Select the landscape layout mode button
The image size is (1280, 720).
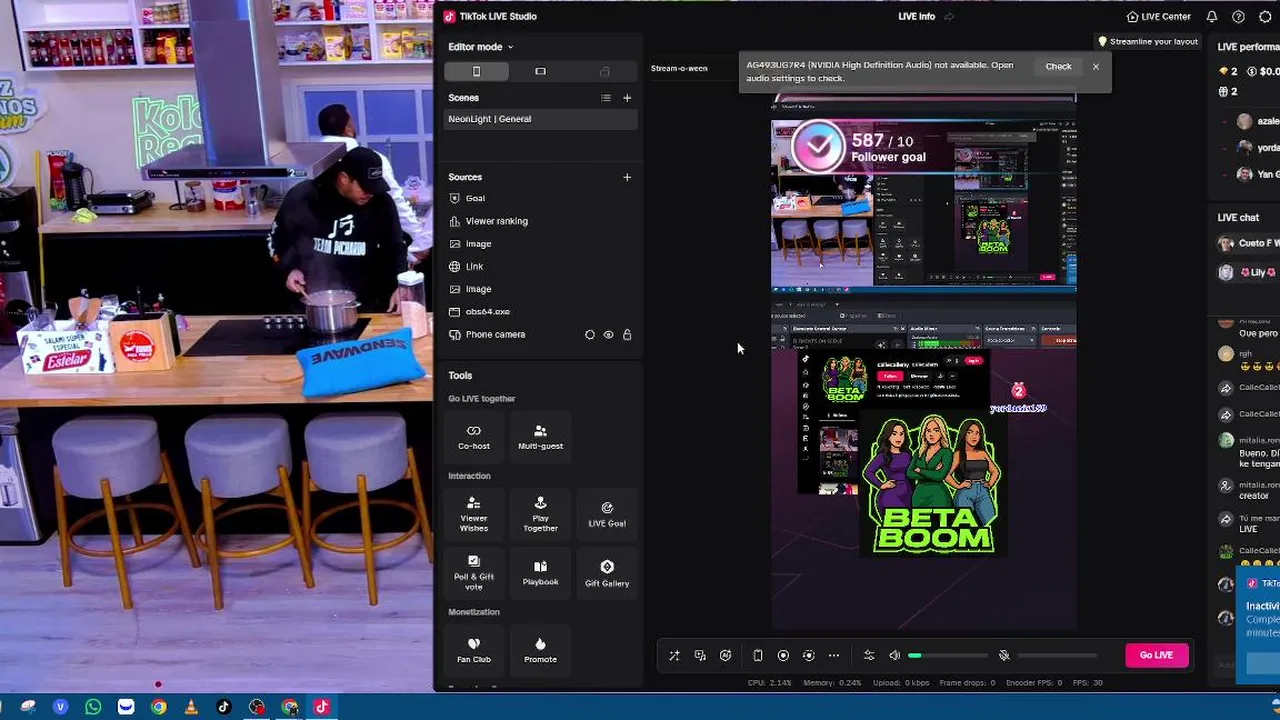click(540, 71)
